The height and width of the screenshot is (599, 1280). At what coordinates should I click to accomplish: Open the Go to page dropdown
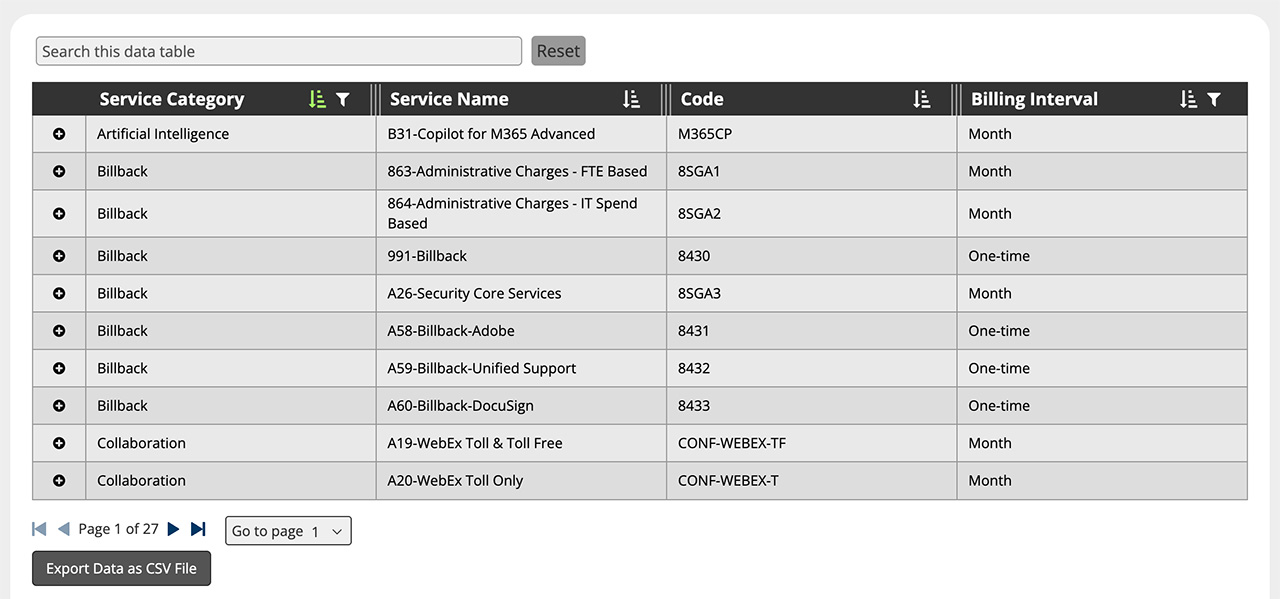[288, 530]
